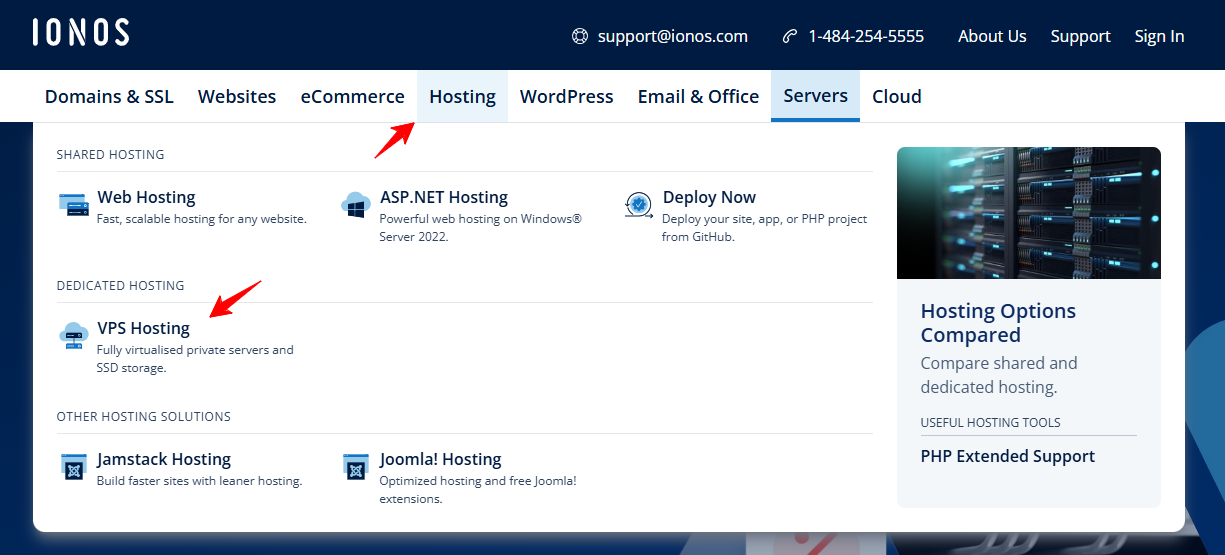Click the SHARED HOSTING section heading
The height and width of the screenshot is (555, 1225).
pyautogui.click(x=110, y=155)
